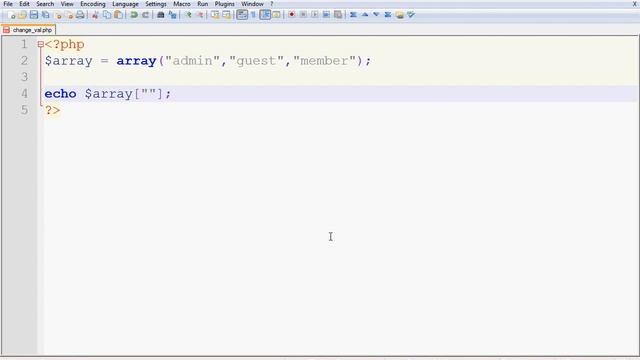The height and width of the screenshot is (360, 640).
Task: Click the yellow folder-like plugin icon
Action: (x=400, y=15)
